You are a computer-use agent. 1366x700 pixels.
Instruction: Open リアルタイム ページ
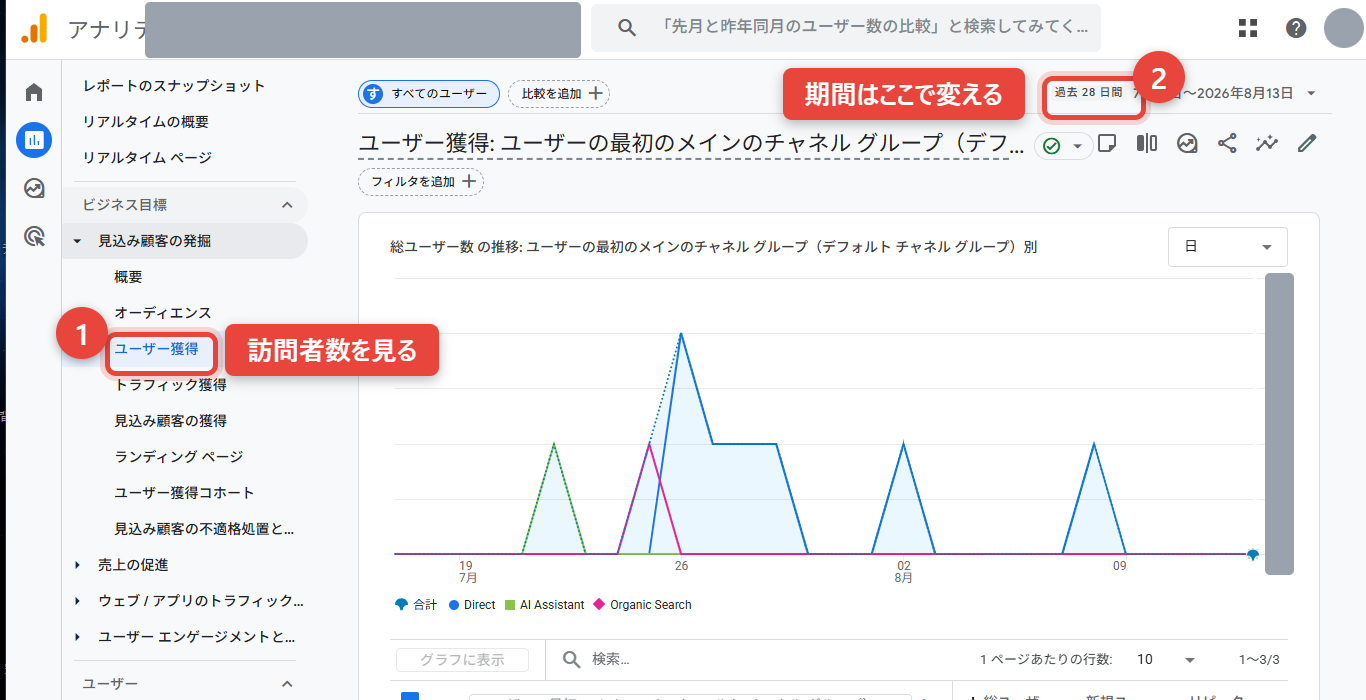(147, 158)
